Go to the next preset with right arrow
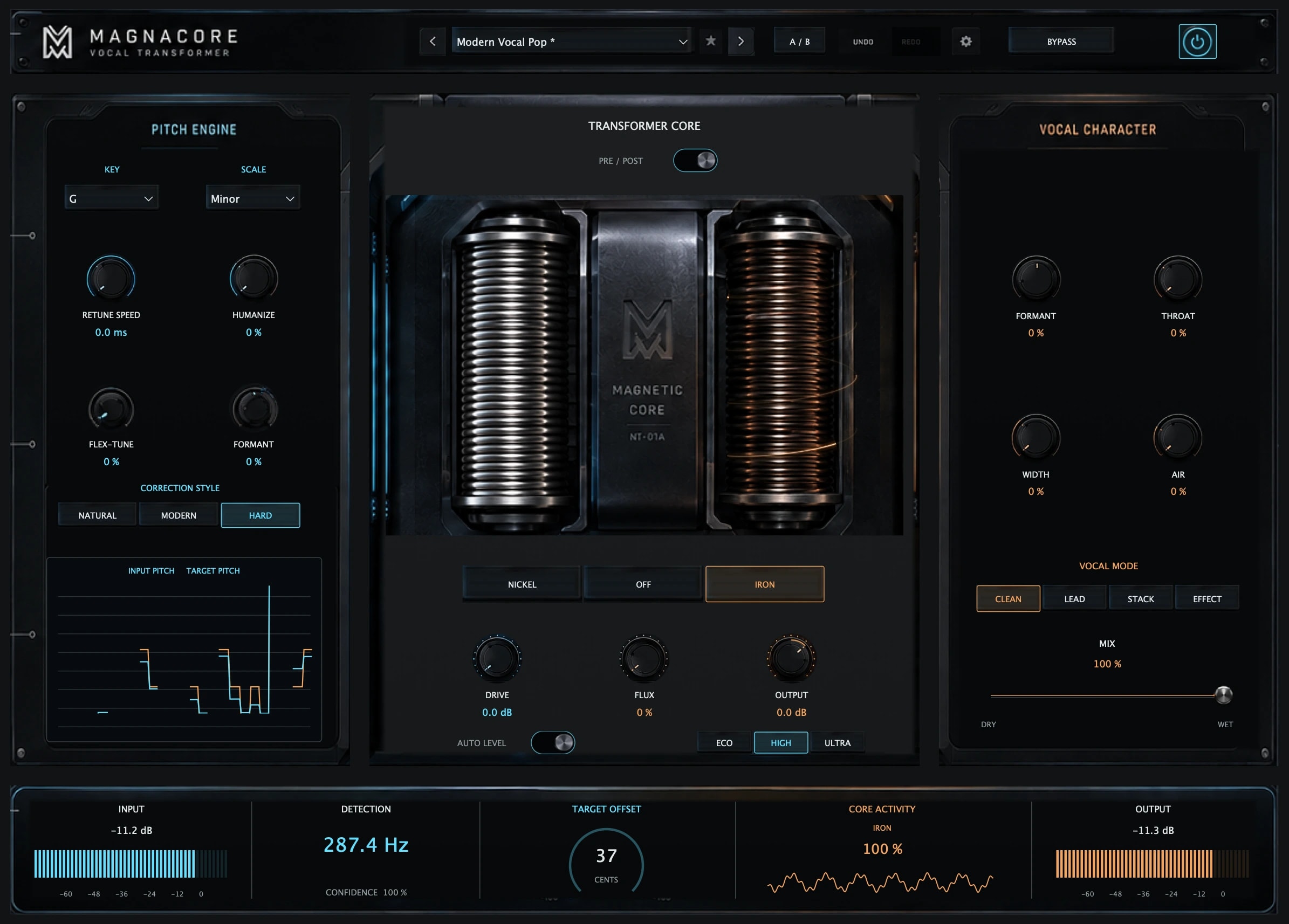The image size is (1289, 924). click(741, 42)
